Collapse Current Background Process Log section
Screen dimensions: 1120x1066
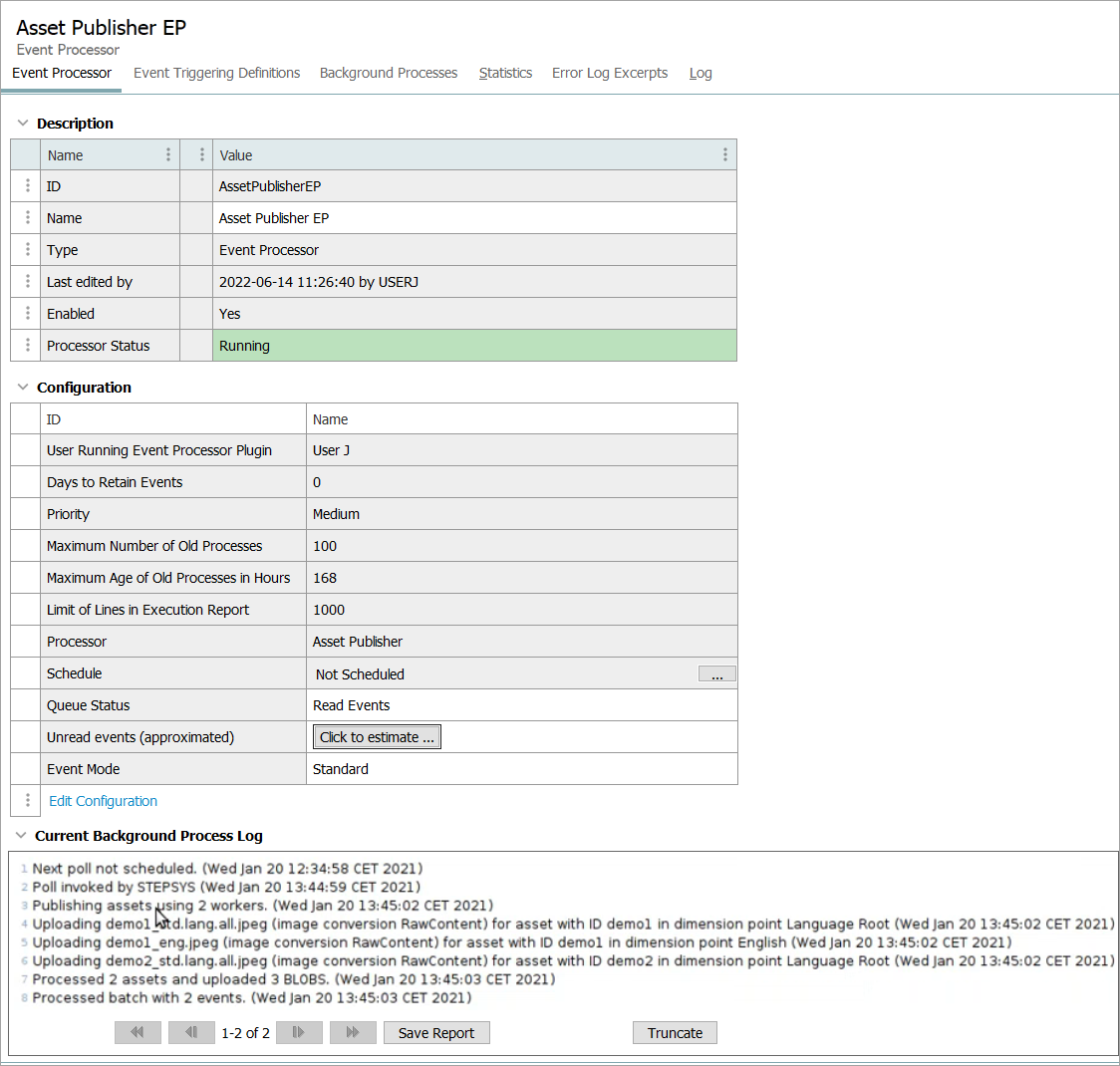pos(21,836)
